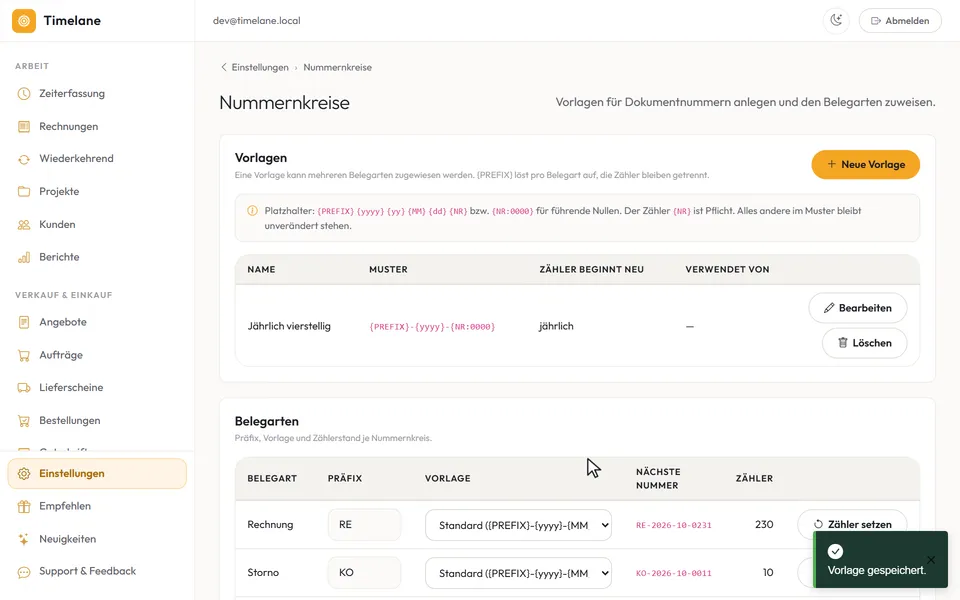Navigate to Angebote
Image resolution: width=960 pixels, height=600 pixels.
coord(62,322)
